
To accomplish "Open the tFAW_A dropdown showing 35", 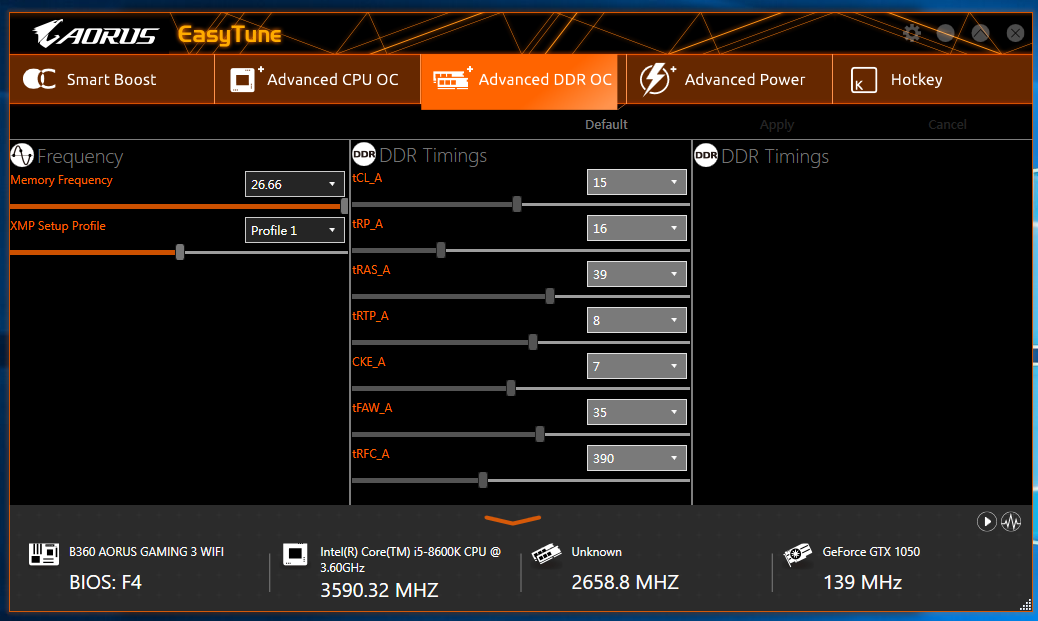I will pyautogui.click(x=636, y=412).
